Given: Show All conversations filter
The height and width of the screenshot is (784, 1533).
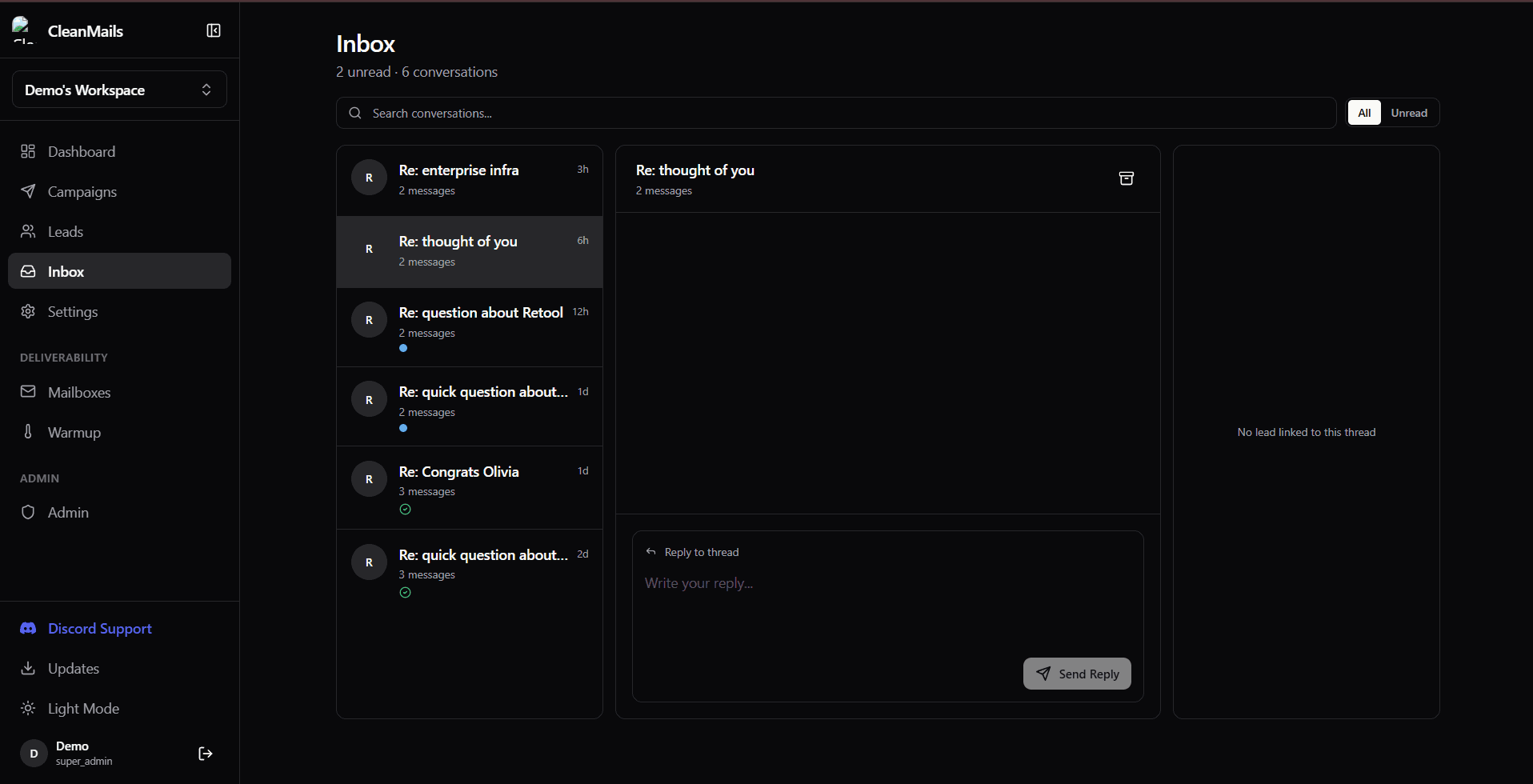Looking at the screenshot, I should coord(1364,113).
